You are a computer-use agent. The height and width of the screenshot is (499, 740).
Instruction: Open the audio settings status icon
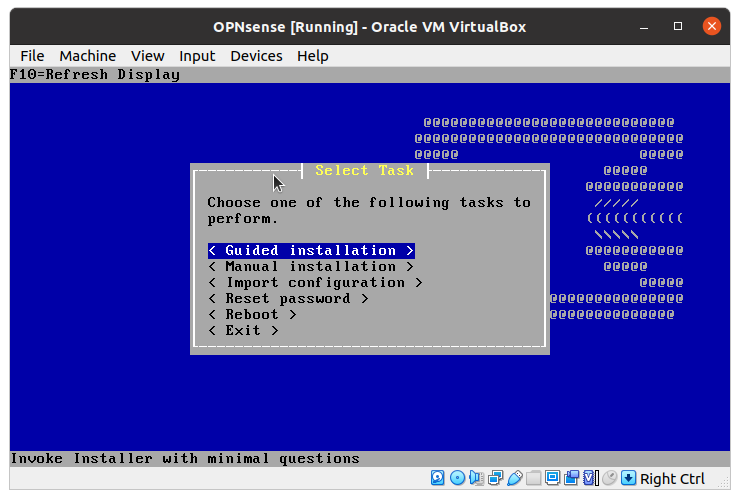coord(477,478)
